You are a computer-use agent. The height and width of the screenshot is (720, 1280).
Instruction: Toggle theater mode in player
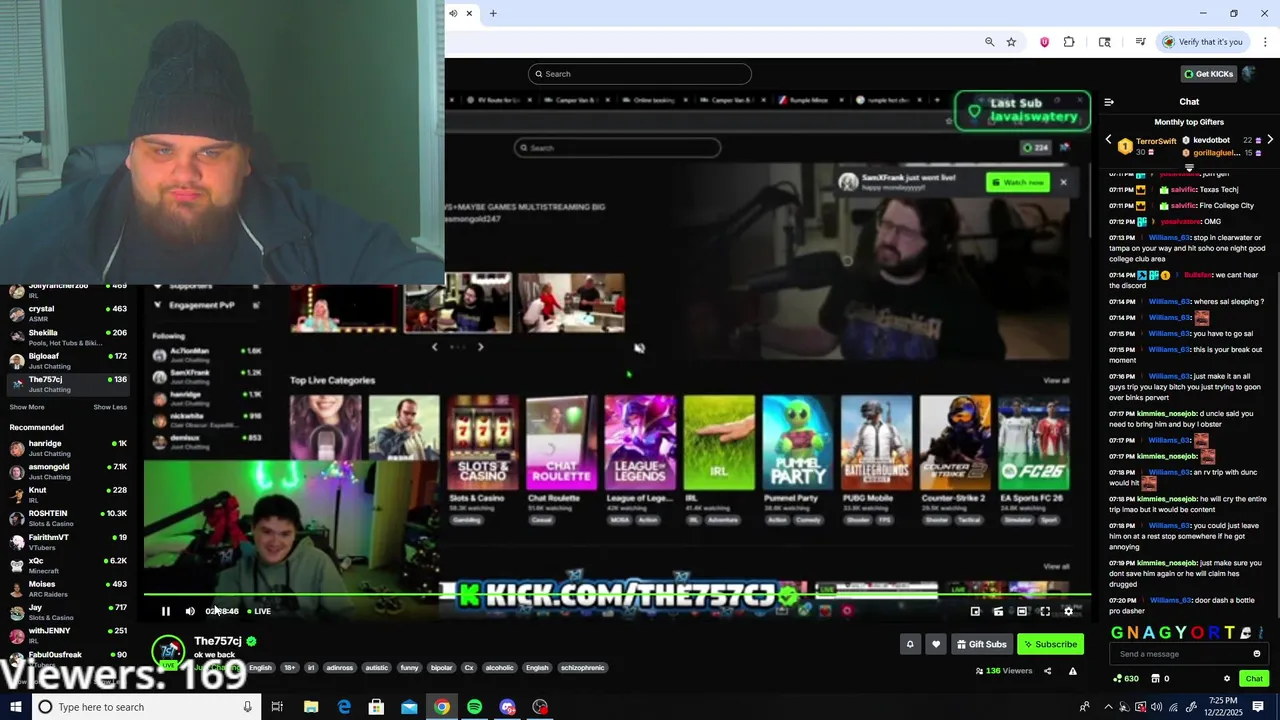click(x=1022, y=611)
